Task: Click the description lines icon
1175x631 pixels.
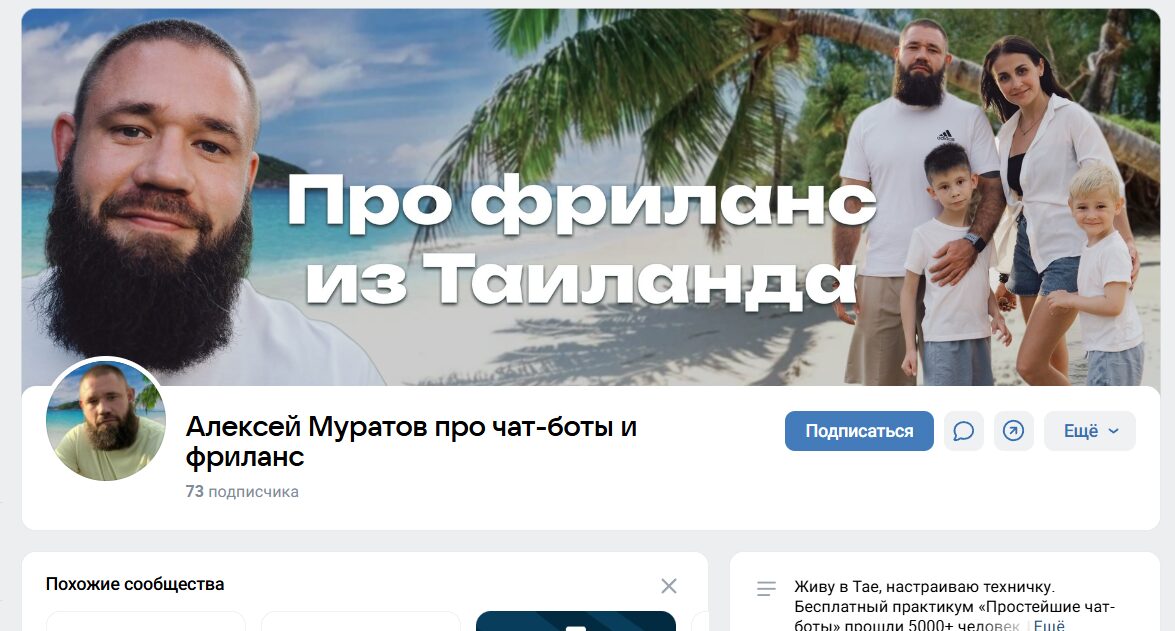Action: click(x=767, y=589)
